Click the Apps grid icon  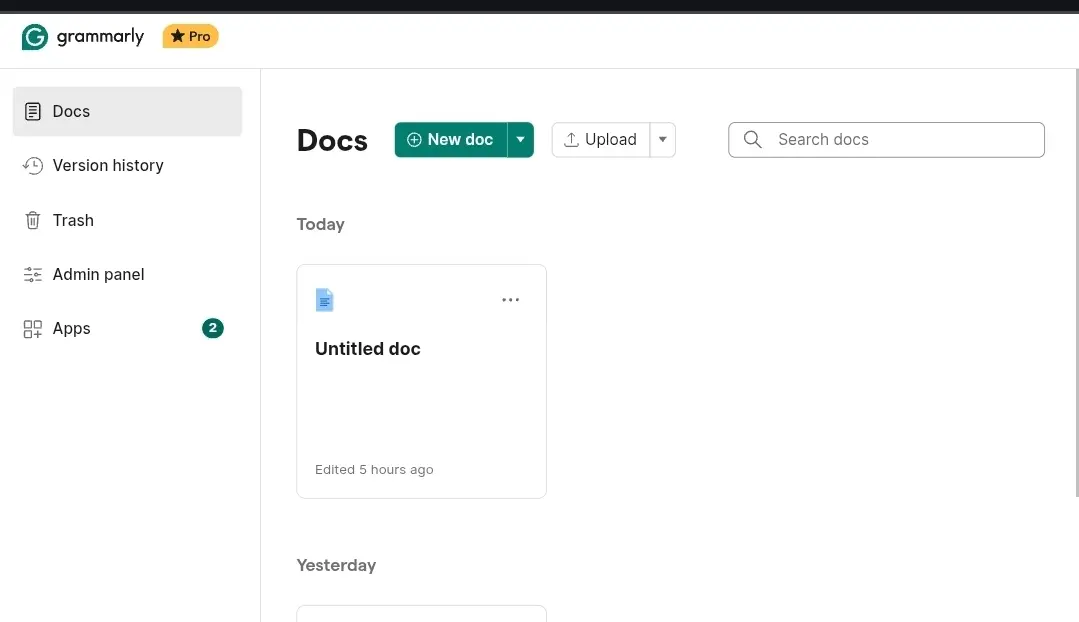pos(32,329)
